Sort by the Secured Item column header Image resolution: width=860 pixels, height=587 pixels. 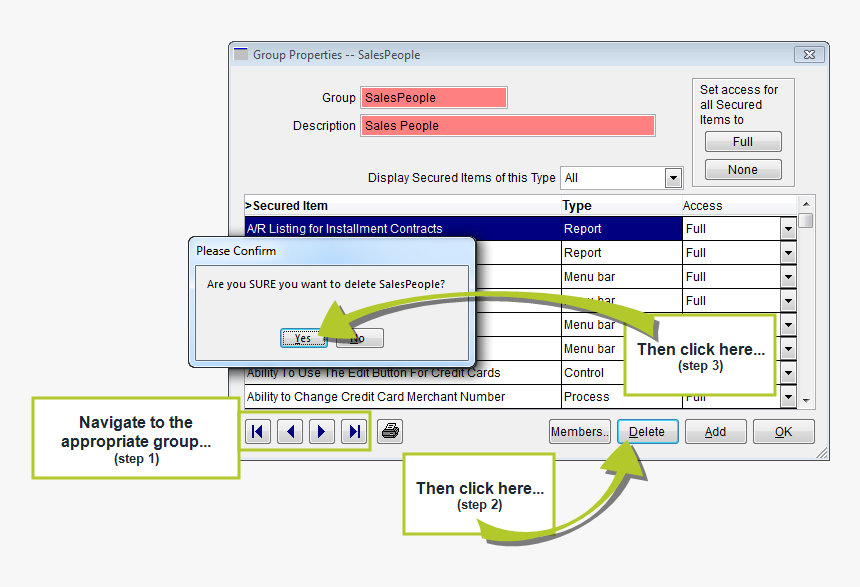click(403, 206)
